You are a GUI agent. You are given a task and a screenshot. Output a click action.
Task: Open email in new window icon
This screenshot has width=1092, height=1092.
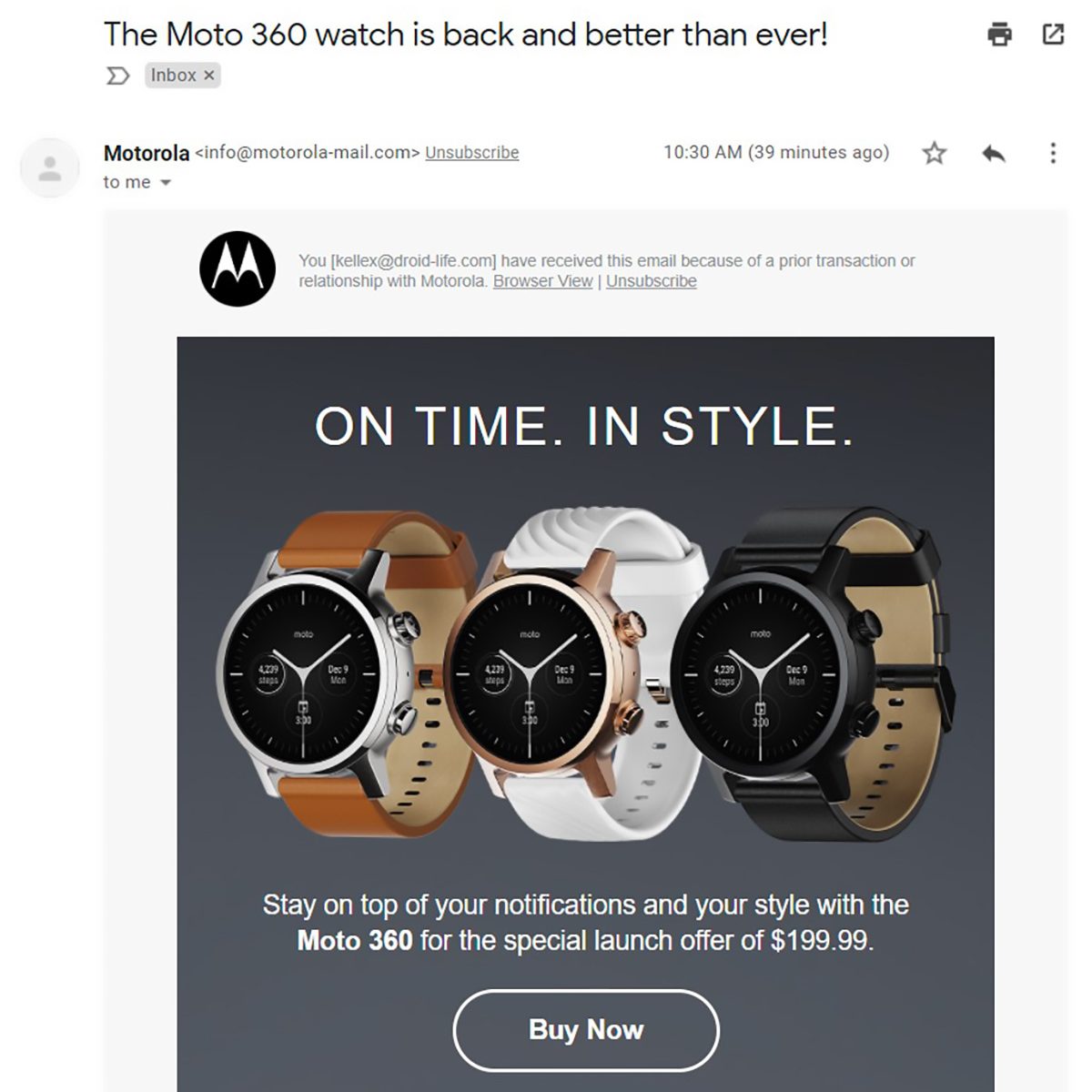1053,35
